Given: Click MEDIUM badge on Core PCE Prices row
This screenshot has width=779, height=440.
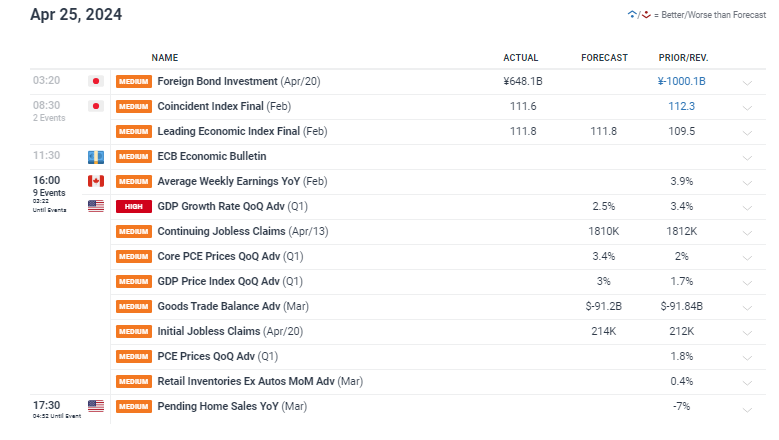Looking at the screenshot, I should pyautogui.click(x=134, y=256).
